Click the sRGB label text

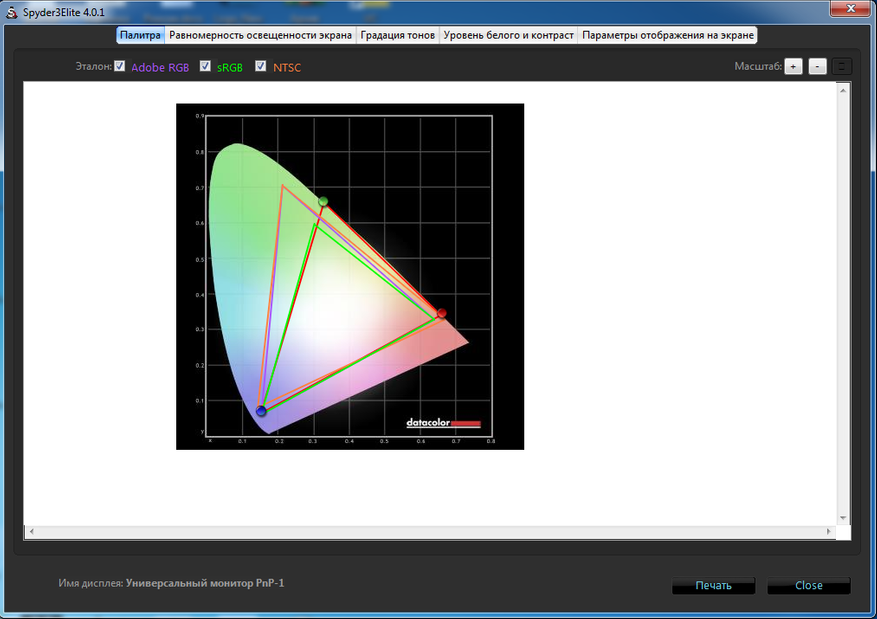[x=230, y=67]
